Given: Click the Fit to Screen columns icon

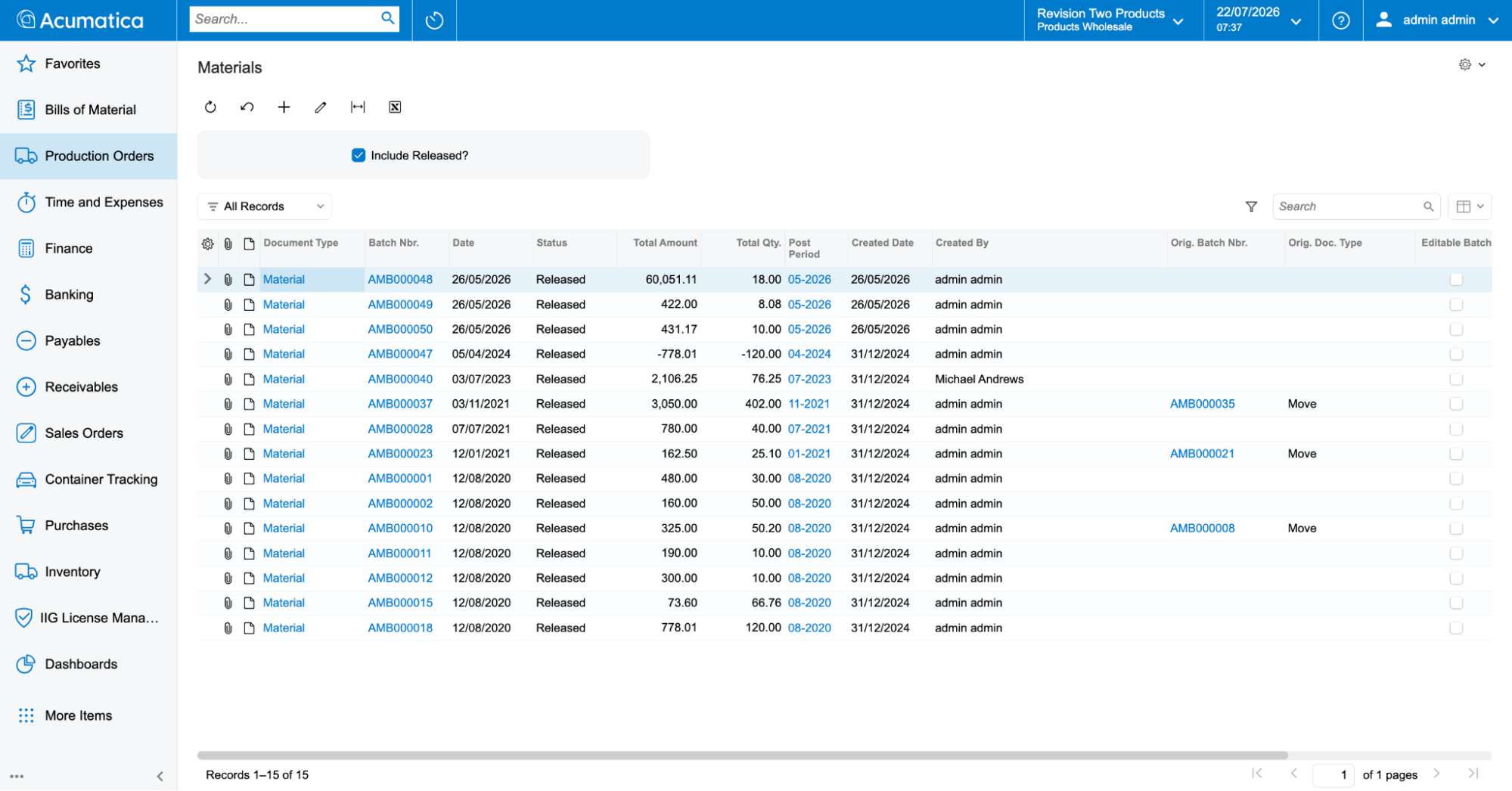Looking at the screenshot, I should tap(358, 107).
